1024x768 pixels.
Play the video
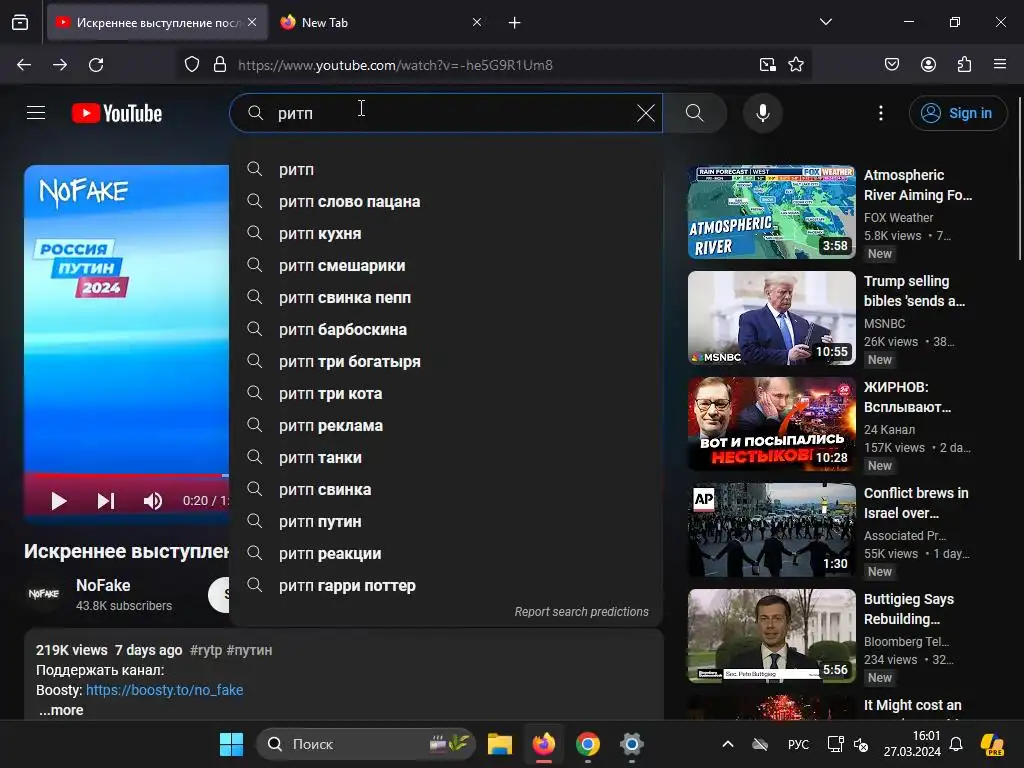coord(59,501)
